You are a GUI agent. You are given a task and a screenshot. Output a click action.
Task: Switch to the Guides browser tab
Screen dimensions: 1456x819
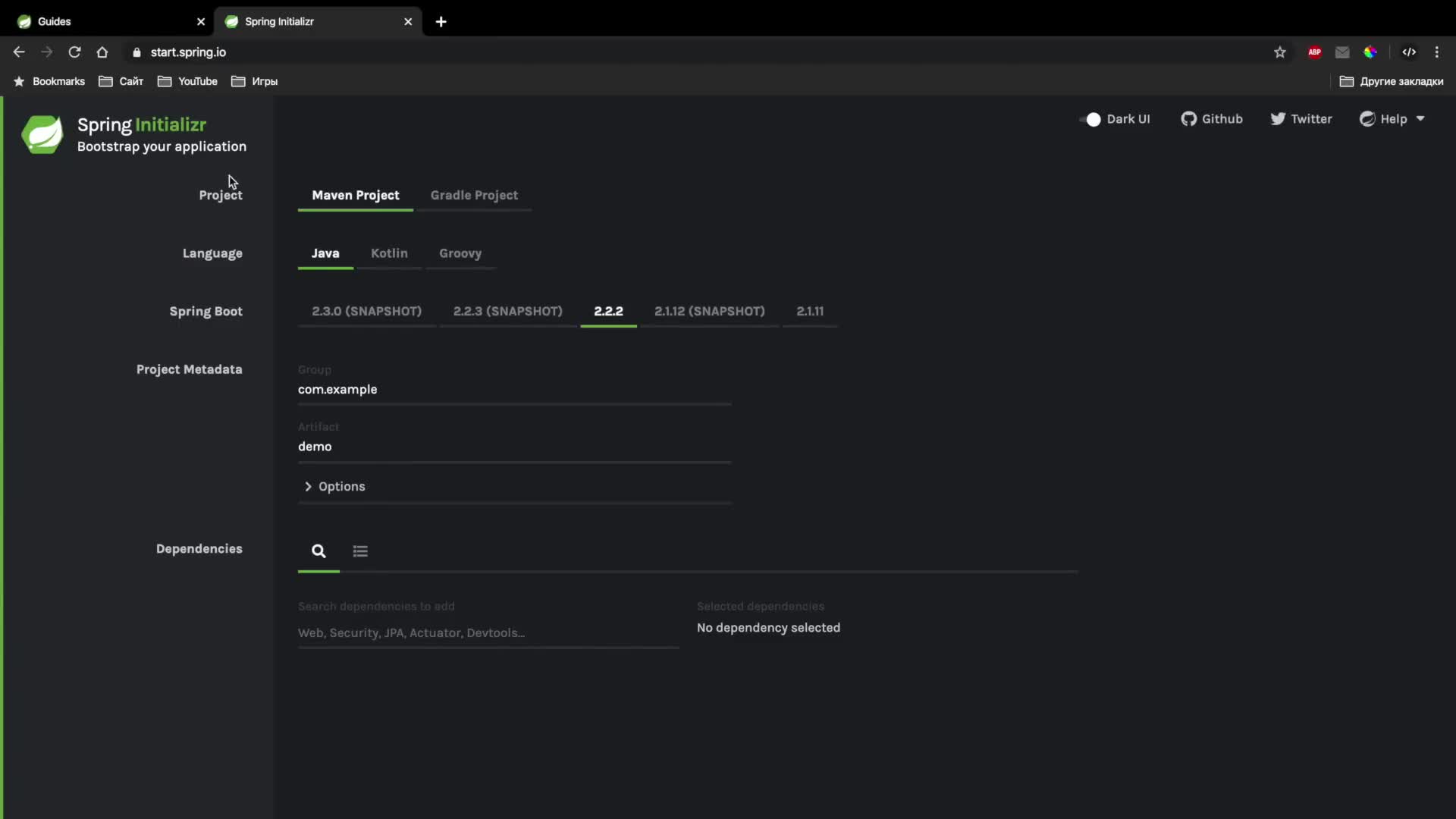pyautogui.click(x=110, y=21)
